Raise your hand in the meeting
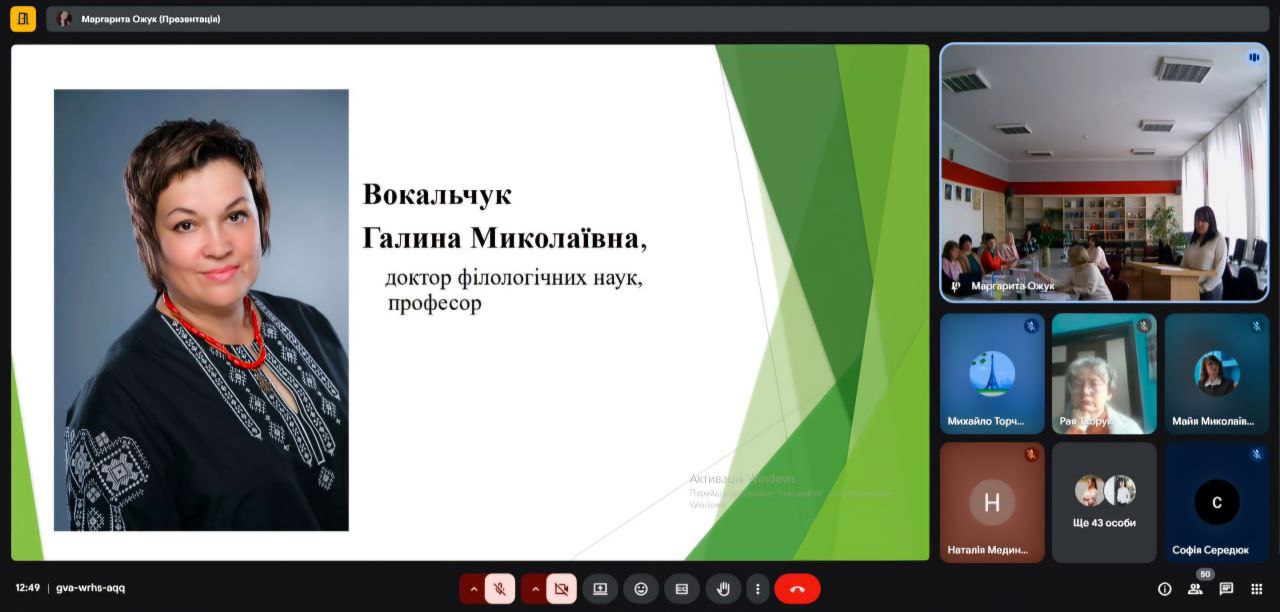 pos(723,589)
